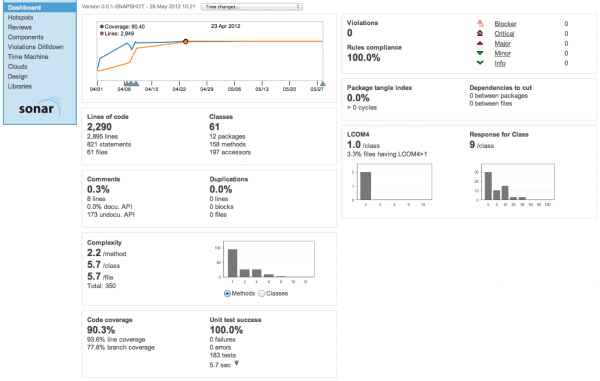This screenshot has width=600, height=381.
Task: Open the Clouds sidebar item
Action: (x=18, y=67)
